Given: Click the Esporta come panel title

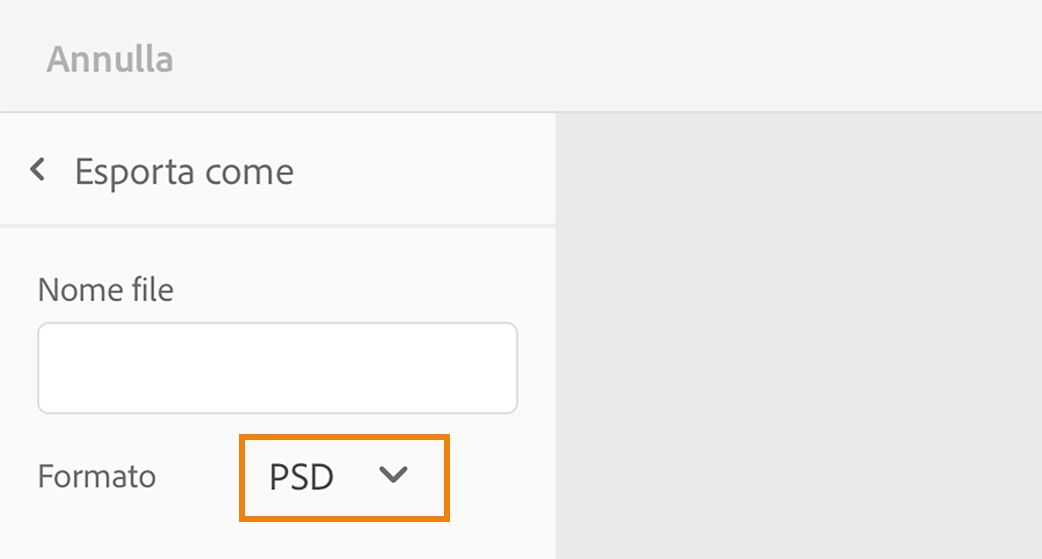Looking at the screenshot, I should pyautogui.click(x=184, y=171).
